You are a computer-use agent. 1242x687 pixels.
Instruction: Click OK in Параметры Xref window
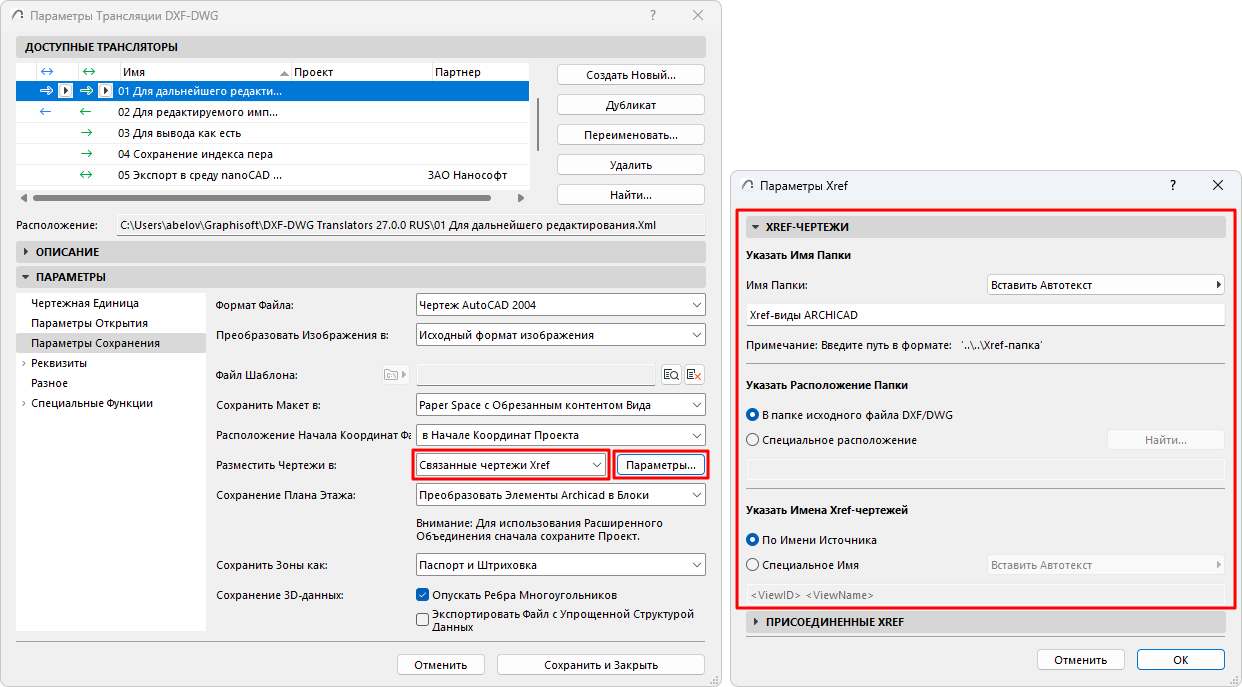click(x=1181, y=660)
